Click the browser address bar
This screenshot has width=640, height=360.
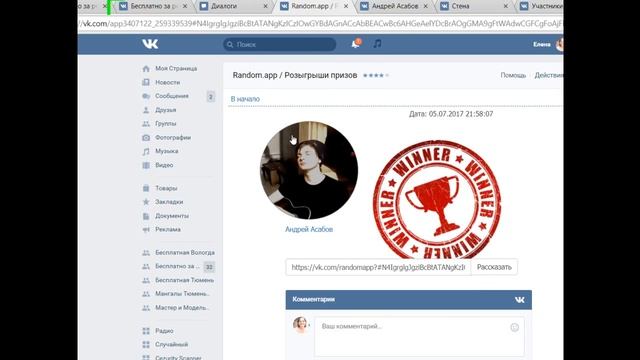[320, 24]
